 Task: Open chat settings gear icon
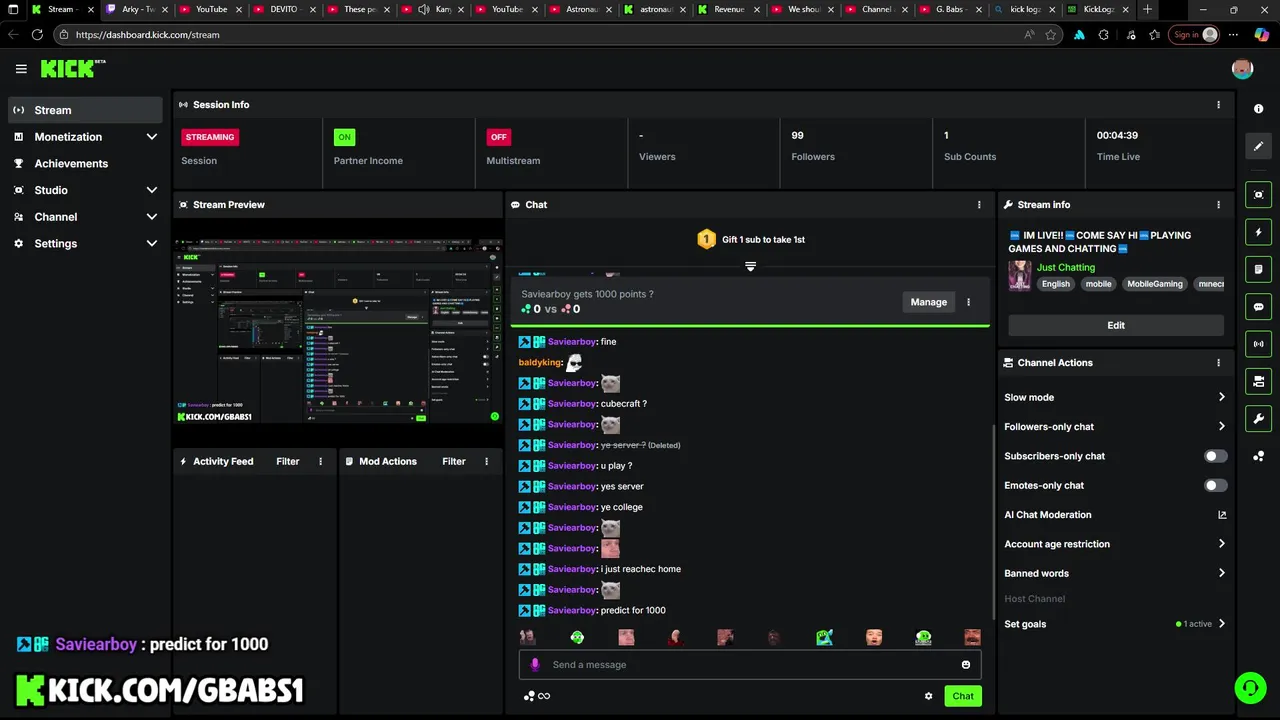pyautogui.click(x=928, y=696)
